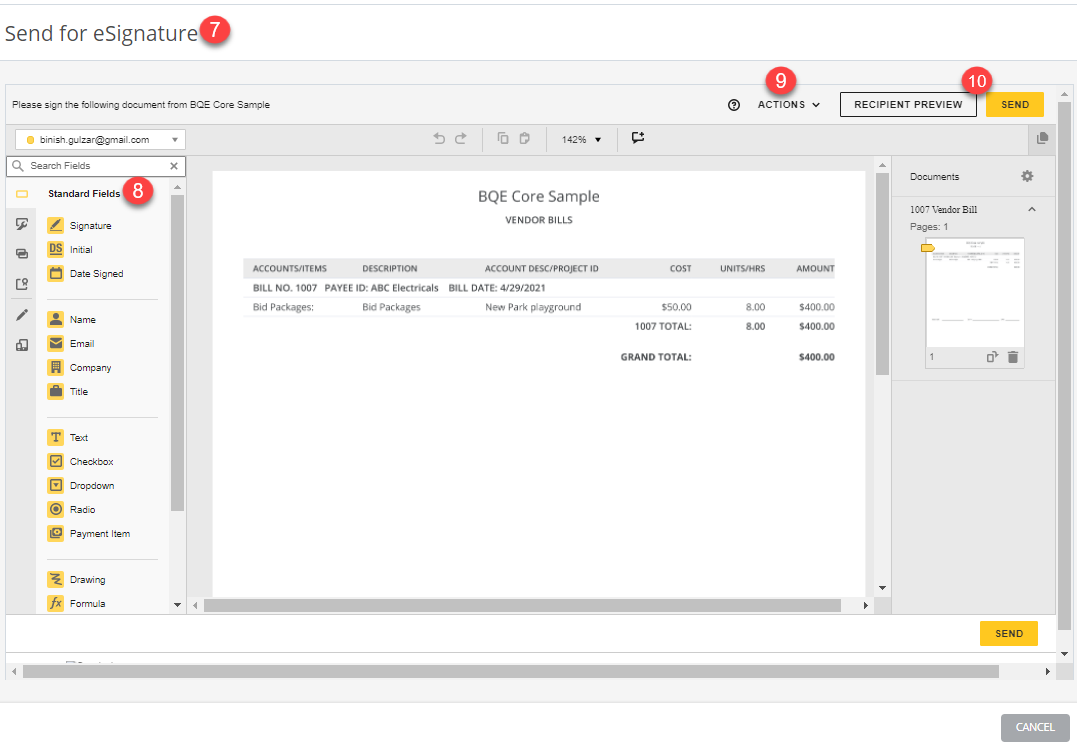Viewport: 1077px width, 745px height.
Task: Open the ACTIONS dropdown menu
Action: pos(789,105)
